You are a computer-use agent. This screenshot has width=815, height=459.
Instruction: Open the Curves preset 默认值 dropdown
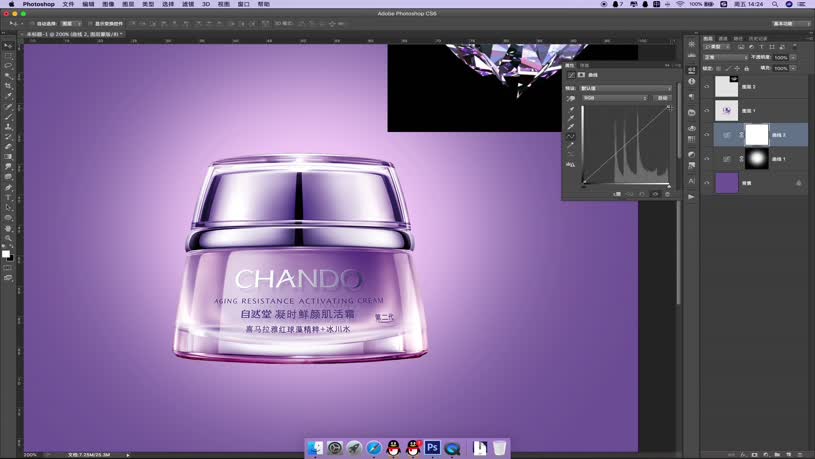(x=626, y=88)
